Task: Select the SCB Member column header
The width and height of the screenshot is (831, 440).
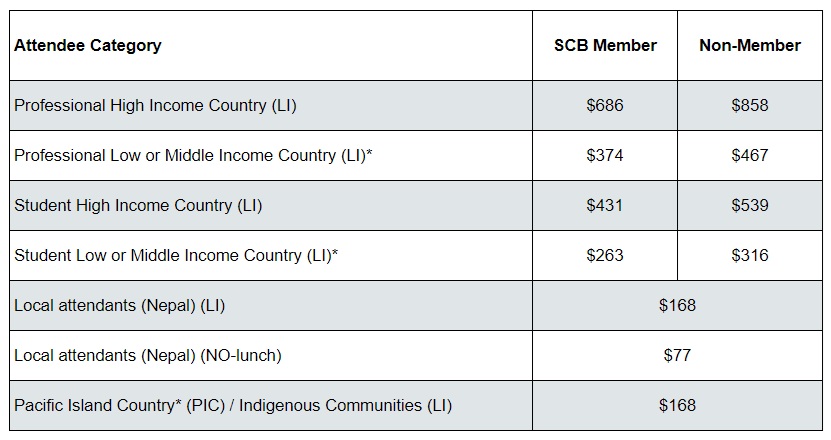Action: (605, 46)
